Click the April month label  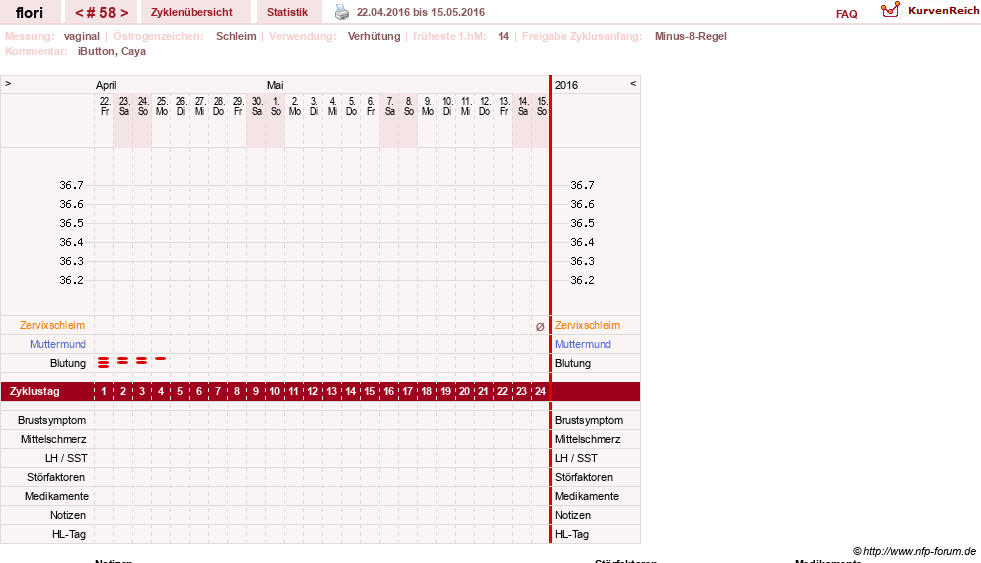pos(106,85)
